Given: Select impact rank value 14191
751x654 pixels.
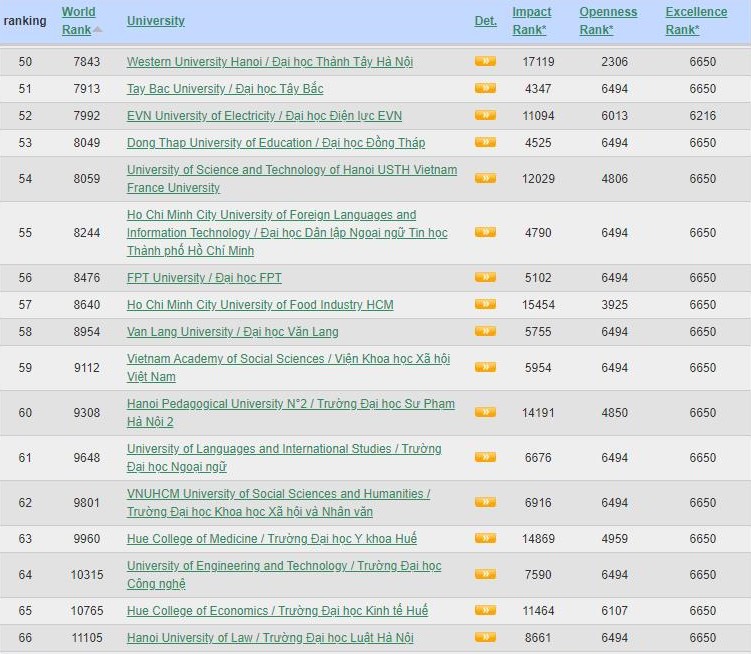Looking at the screenshot, I should (538, 413).
